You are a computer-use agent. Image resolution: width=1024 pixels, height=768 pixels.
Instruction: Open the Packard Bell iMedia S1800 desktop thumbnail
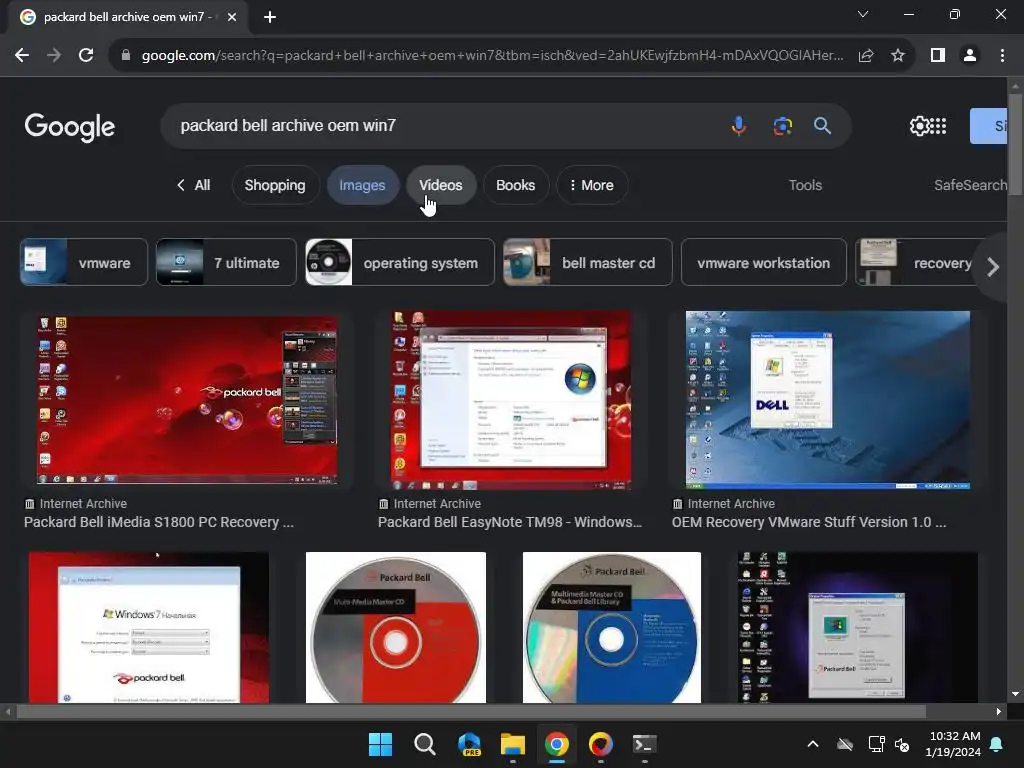[187, 400]
